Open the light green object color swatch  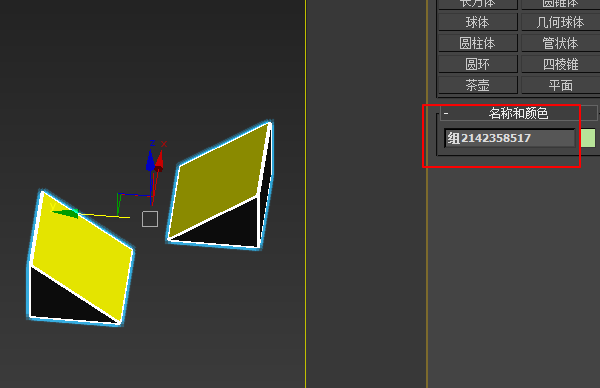pyautogui.click(x=588, y=138)
